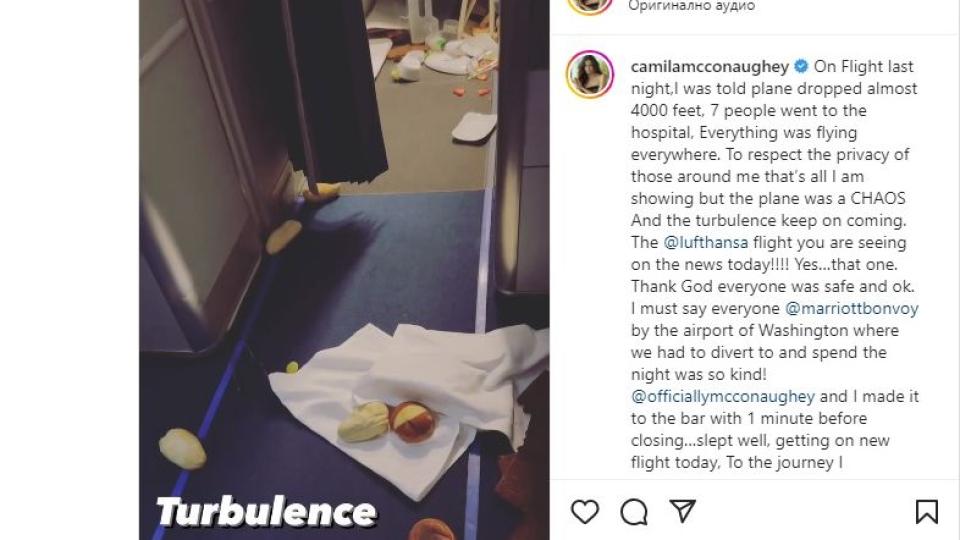Like the post with the heart icon
The width and height of the screenshot is (960, 540).
pos(585,512)
